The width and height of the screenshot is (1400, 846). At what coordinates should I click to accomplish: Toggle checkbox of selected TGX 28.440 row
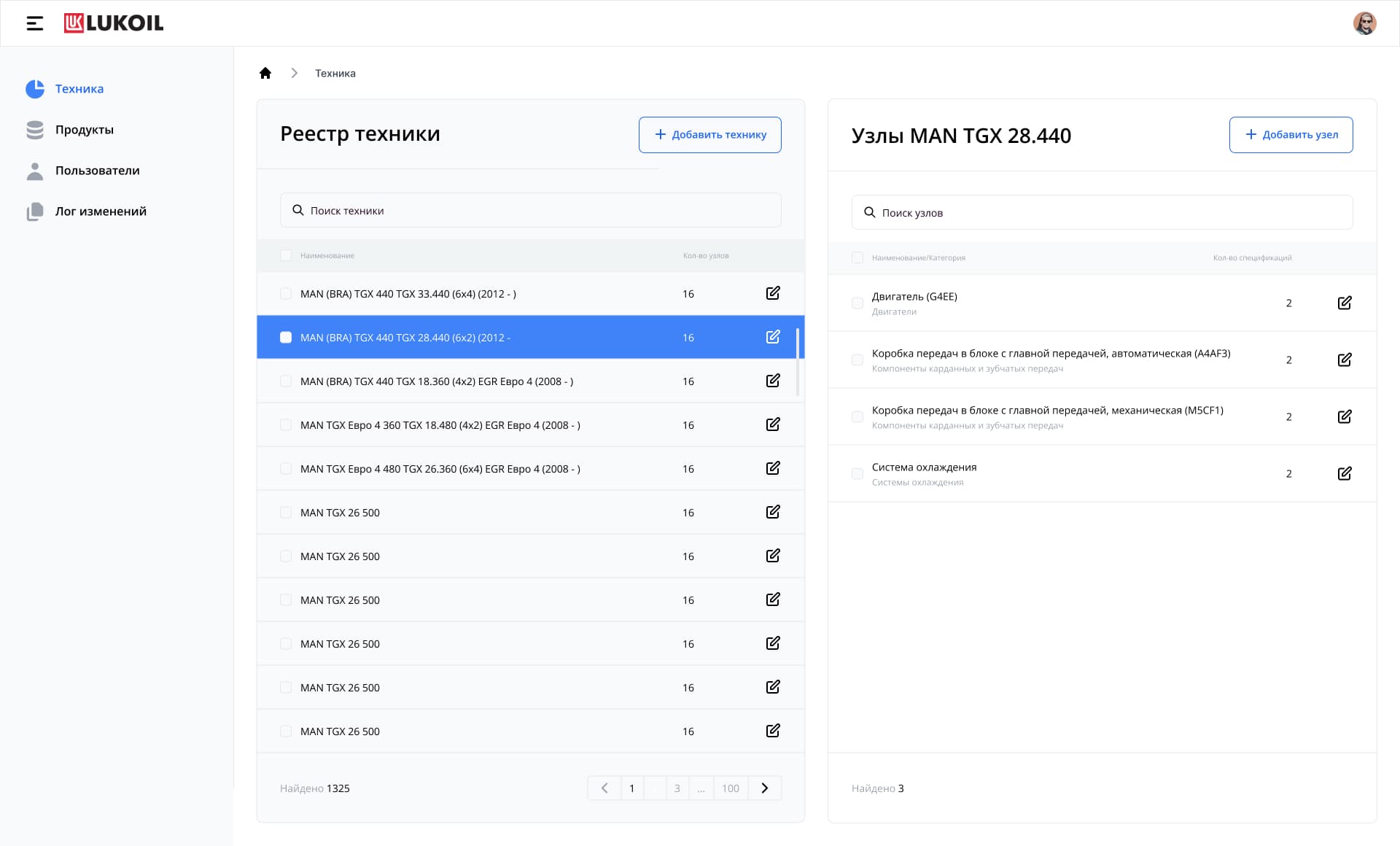pyautogui.click(x=286, y=338)
